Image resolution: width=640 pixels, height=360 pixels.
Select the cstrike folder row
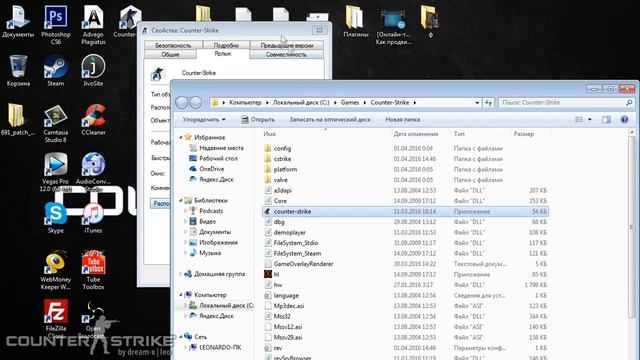point(405,159)
